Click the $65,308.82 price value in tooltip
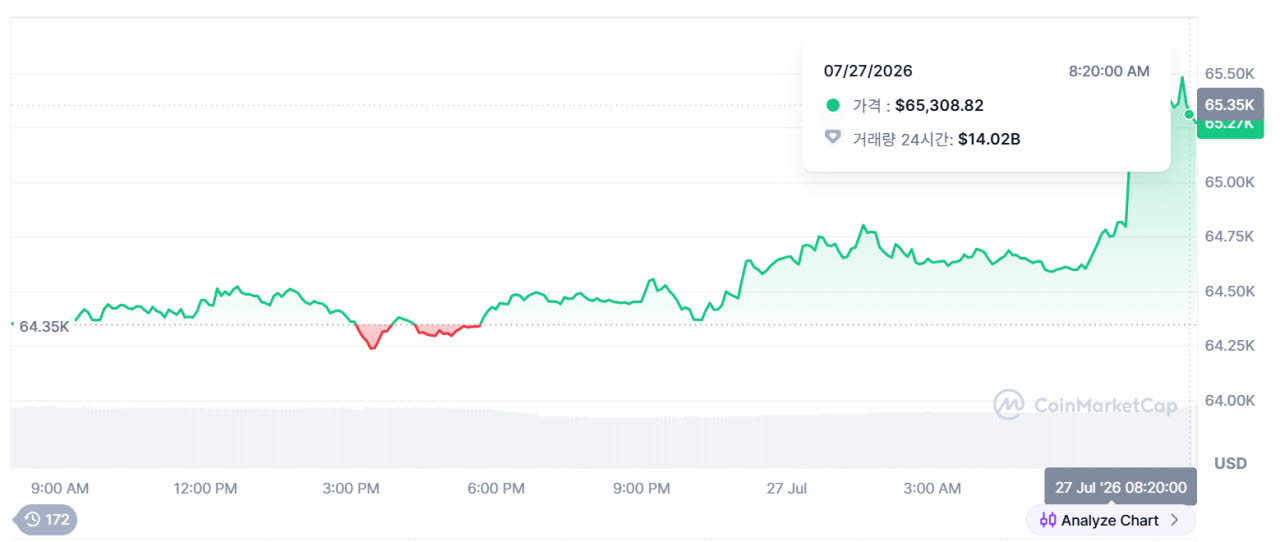 click(x=939, y=105)
